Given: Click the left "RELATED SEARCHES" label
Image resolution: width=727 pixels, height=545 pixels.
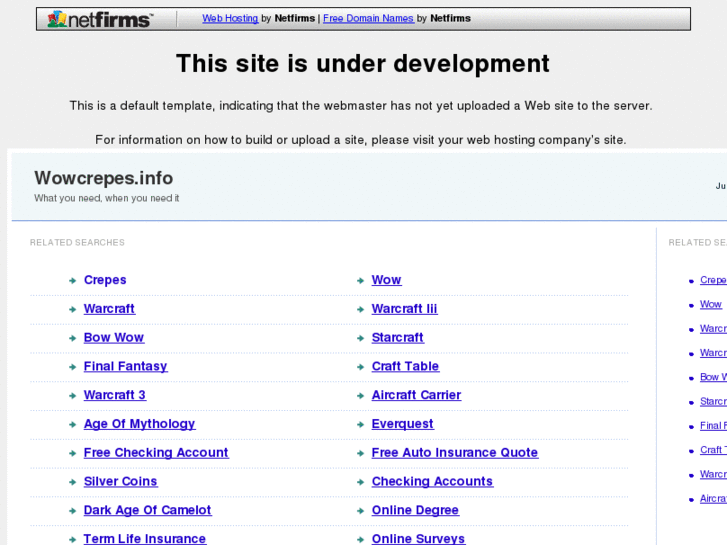Looking at the screenshot, I should (x=77, y=243).
